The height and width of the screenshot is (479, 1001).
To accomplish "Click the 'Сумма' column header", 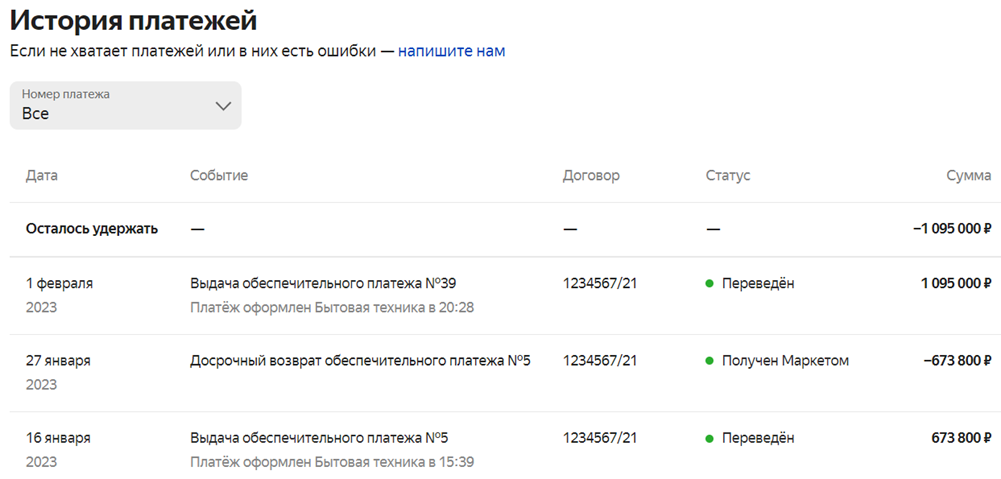I will (968, 175).
